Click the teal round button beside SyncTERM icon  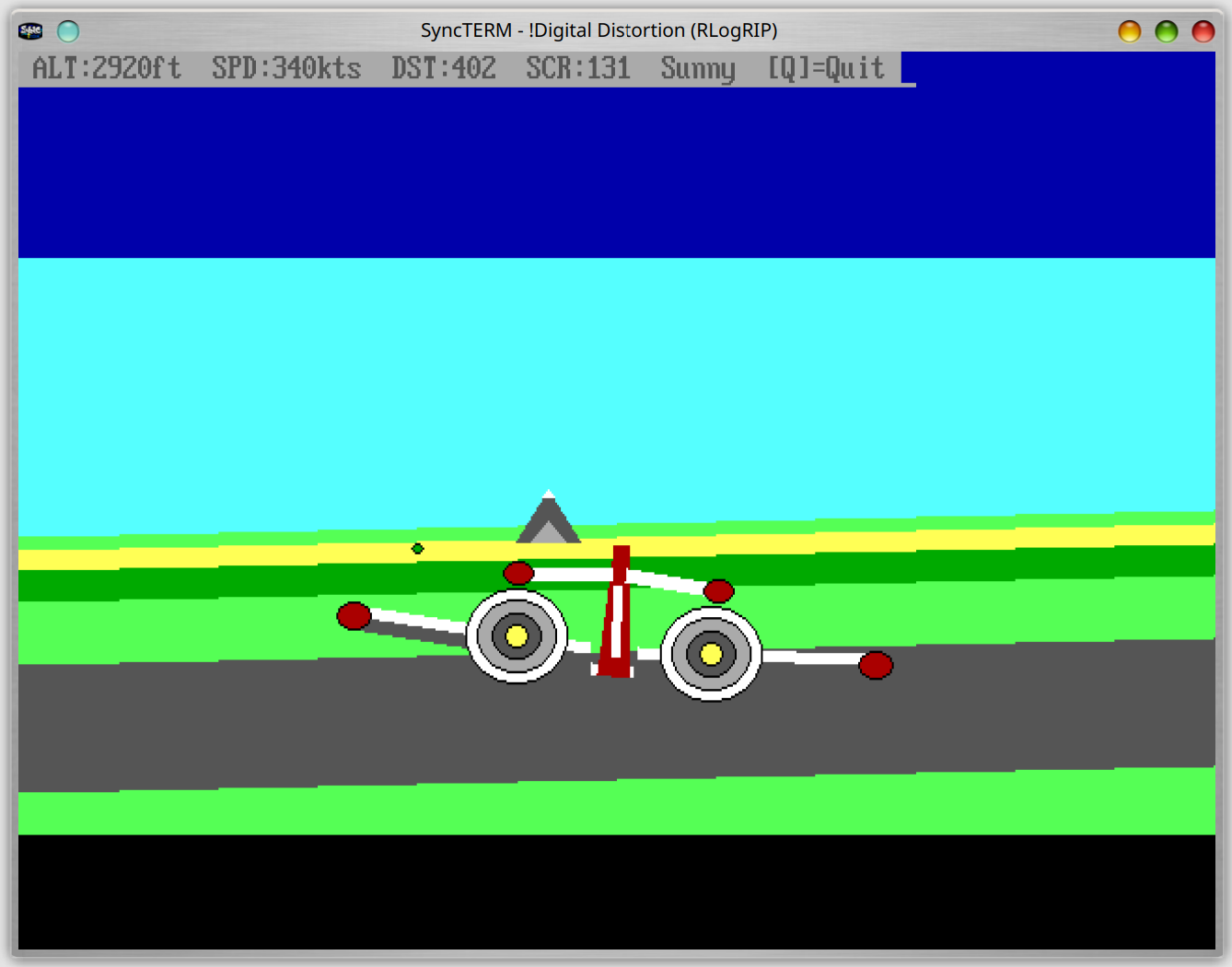point(68,31)
